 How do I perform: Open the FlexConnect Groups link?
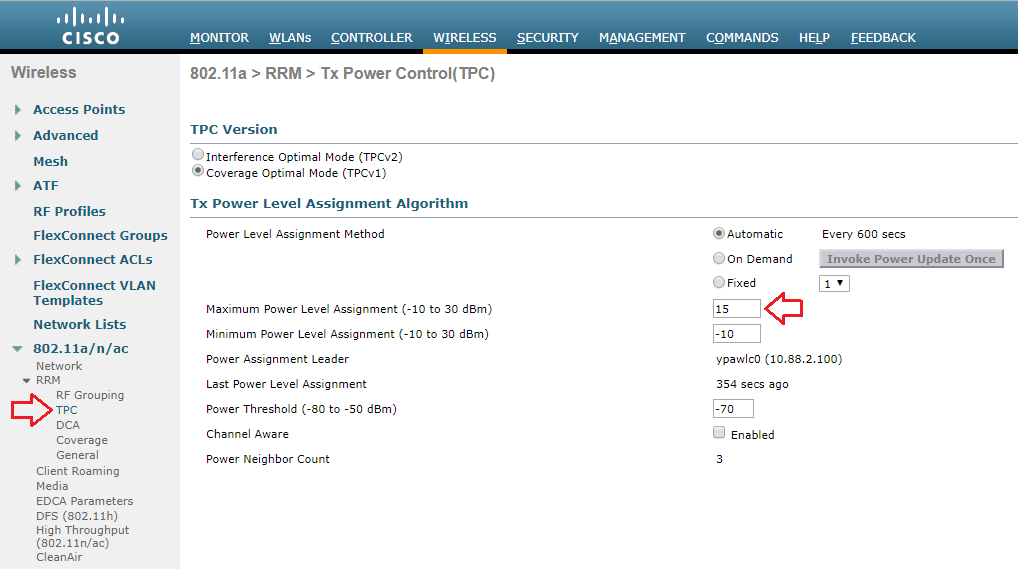[x=101, y=236]
